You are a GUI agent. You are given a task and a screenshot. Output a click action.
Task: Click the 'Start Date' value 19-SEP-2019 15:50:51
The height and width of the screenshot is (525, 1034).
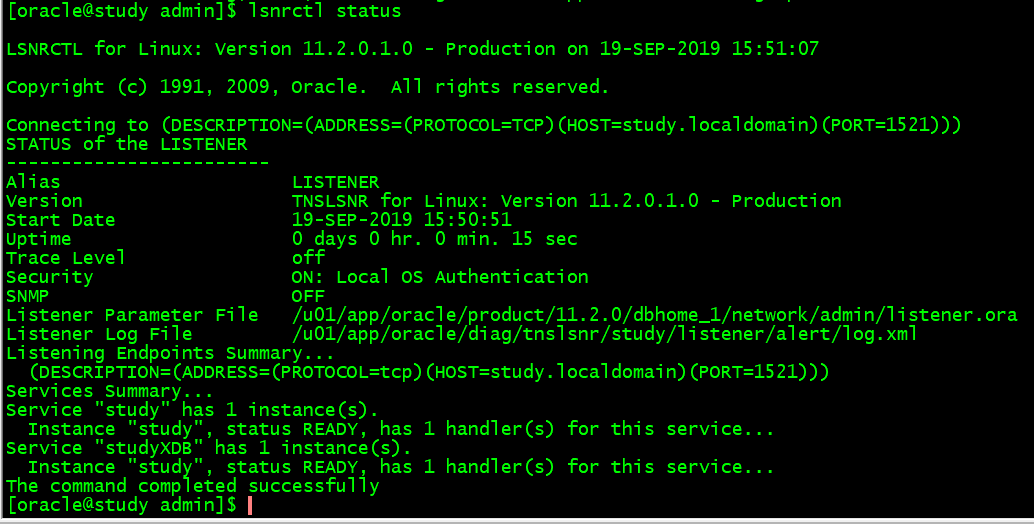coord(402,220)
